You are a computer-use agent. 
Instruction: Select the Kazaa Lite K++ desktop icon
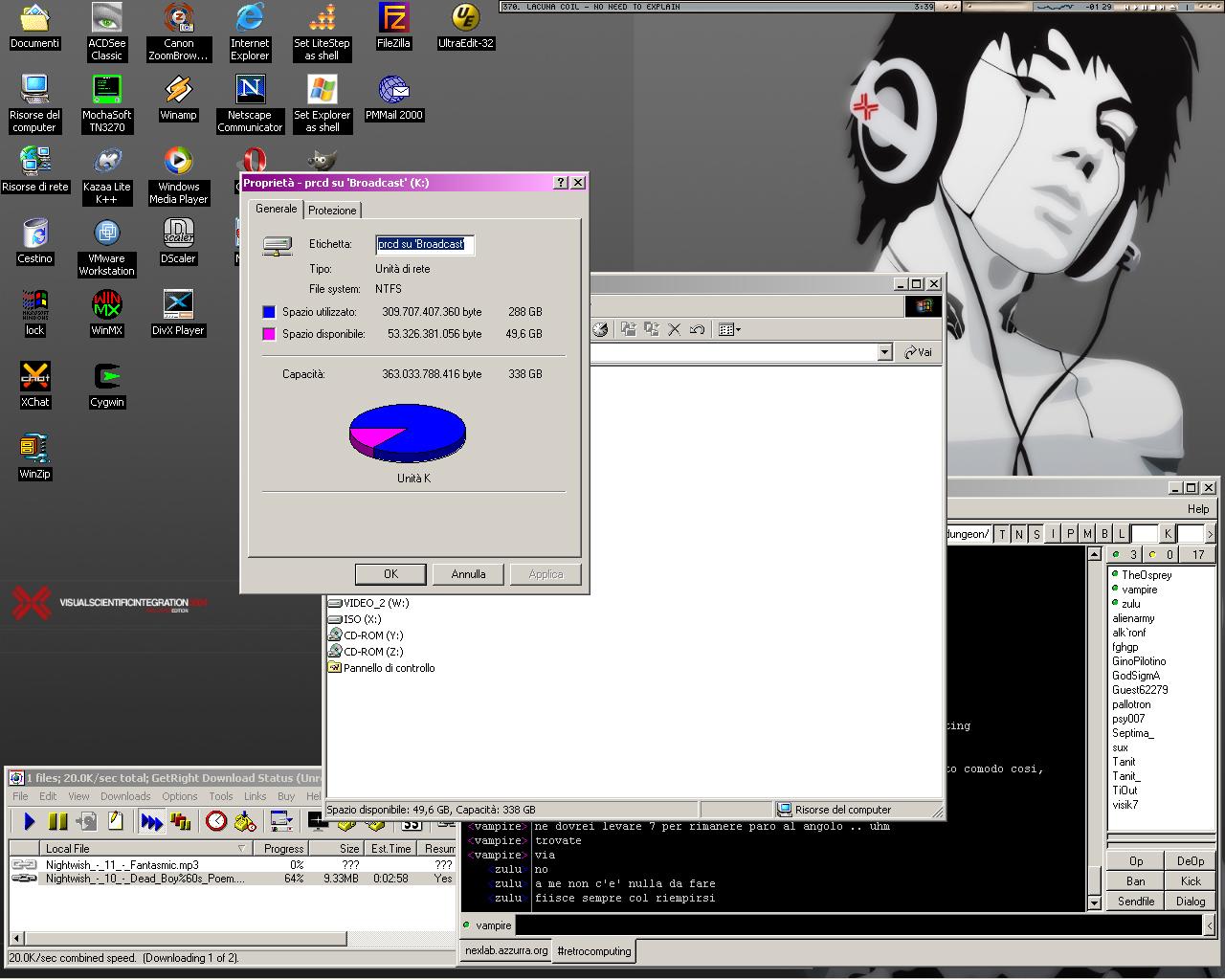106,175
